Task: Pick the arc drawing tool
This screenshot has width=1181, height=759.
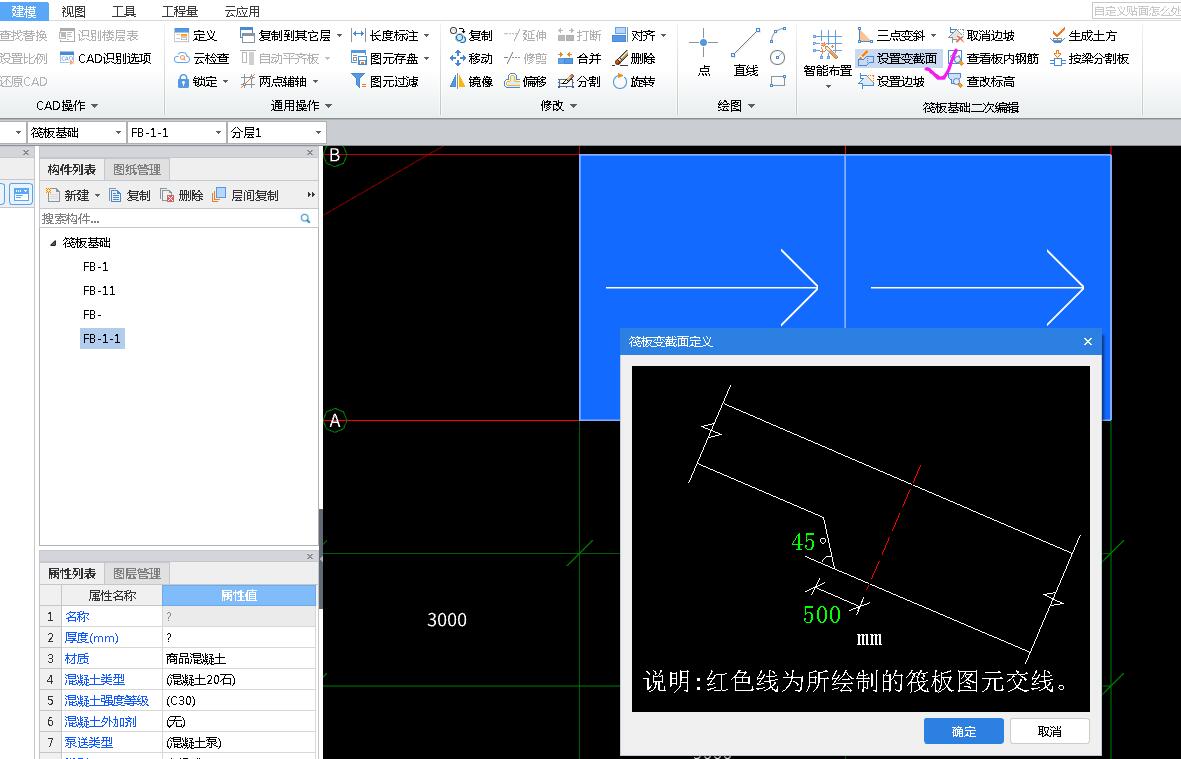Action: [x=778, y=35]
